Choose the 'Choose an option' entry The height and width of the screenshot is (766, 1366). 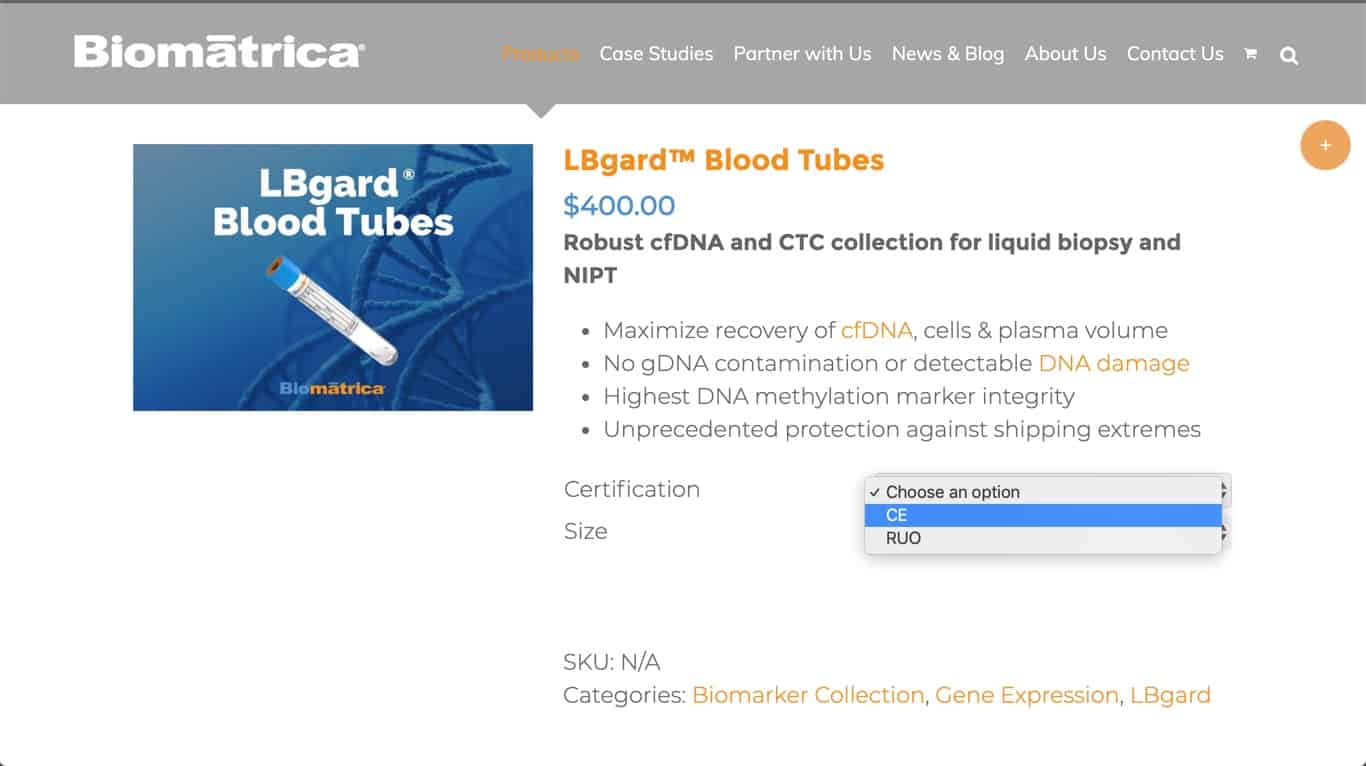coord(1043,492)
